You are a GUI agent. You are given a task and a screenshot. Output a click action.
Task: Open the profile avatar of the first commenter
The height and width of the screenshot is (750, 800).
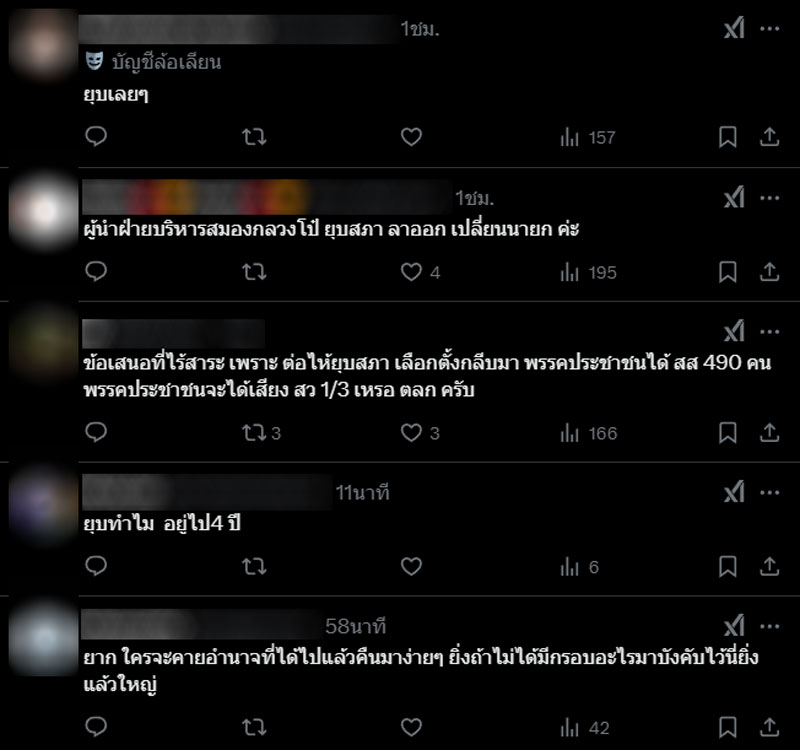click(x=43, y=45)
